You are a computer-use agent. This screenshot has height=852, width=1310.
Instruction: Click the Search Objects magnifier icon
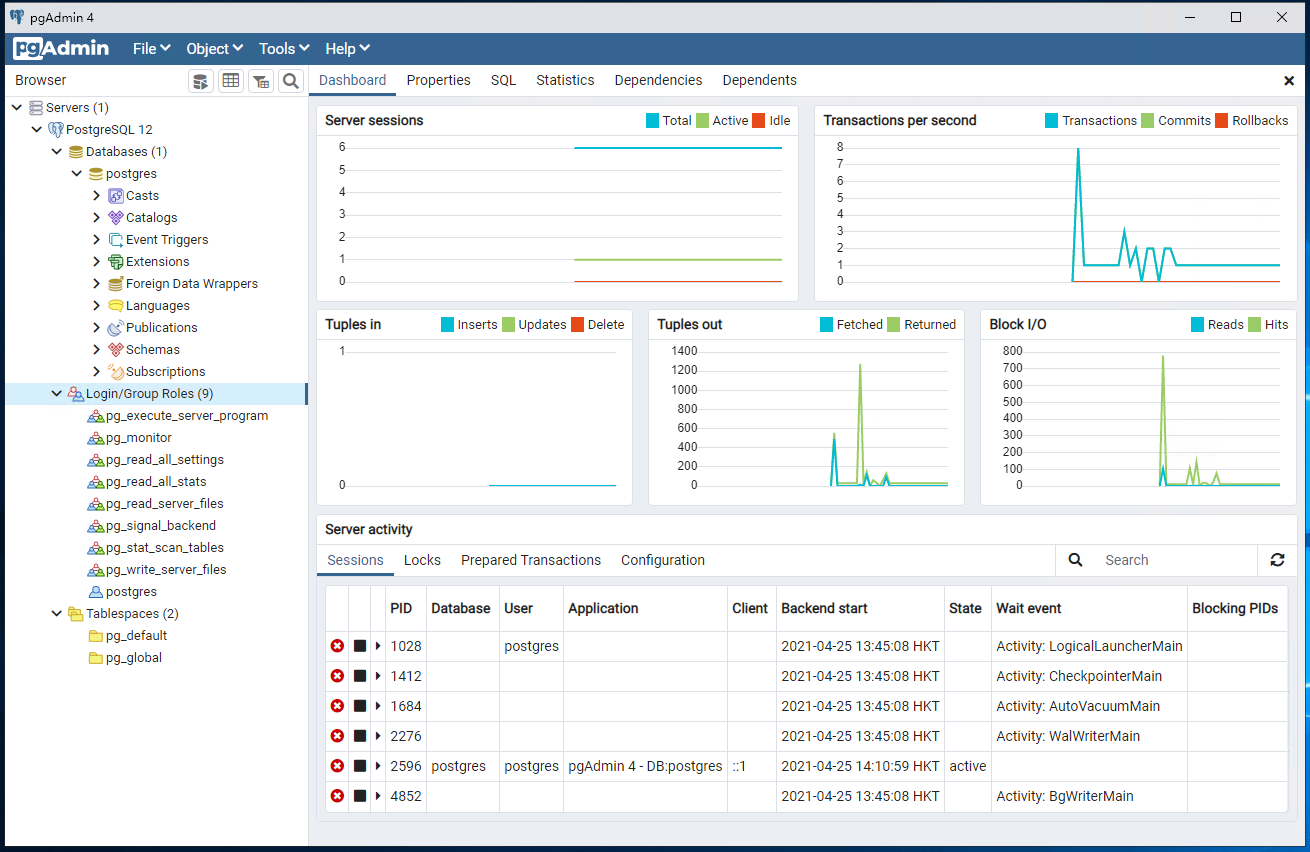[291, 80]
